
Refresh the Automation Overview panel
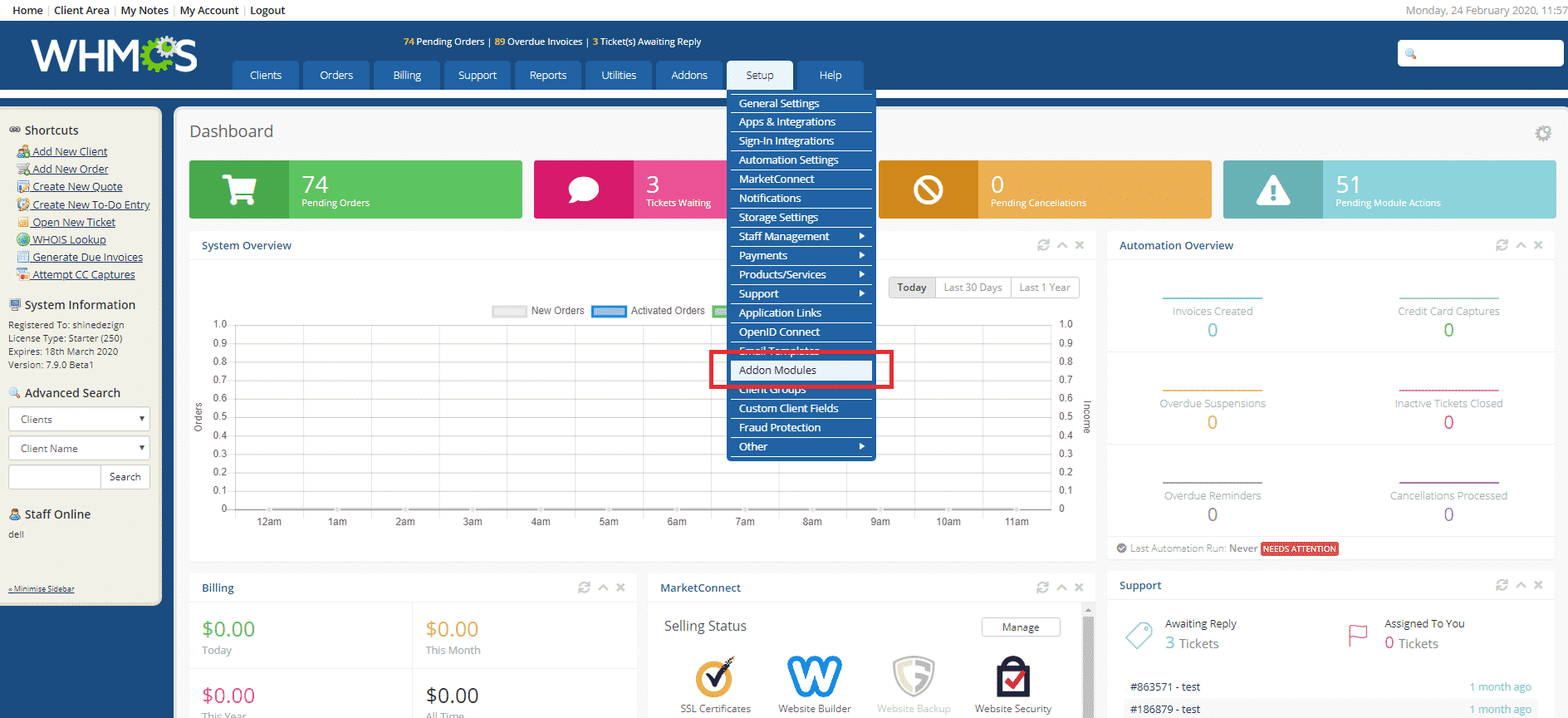[x=1502, y=245]
